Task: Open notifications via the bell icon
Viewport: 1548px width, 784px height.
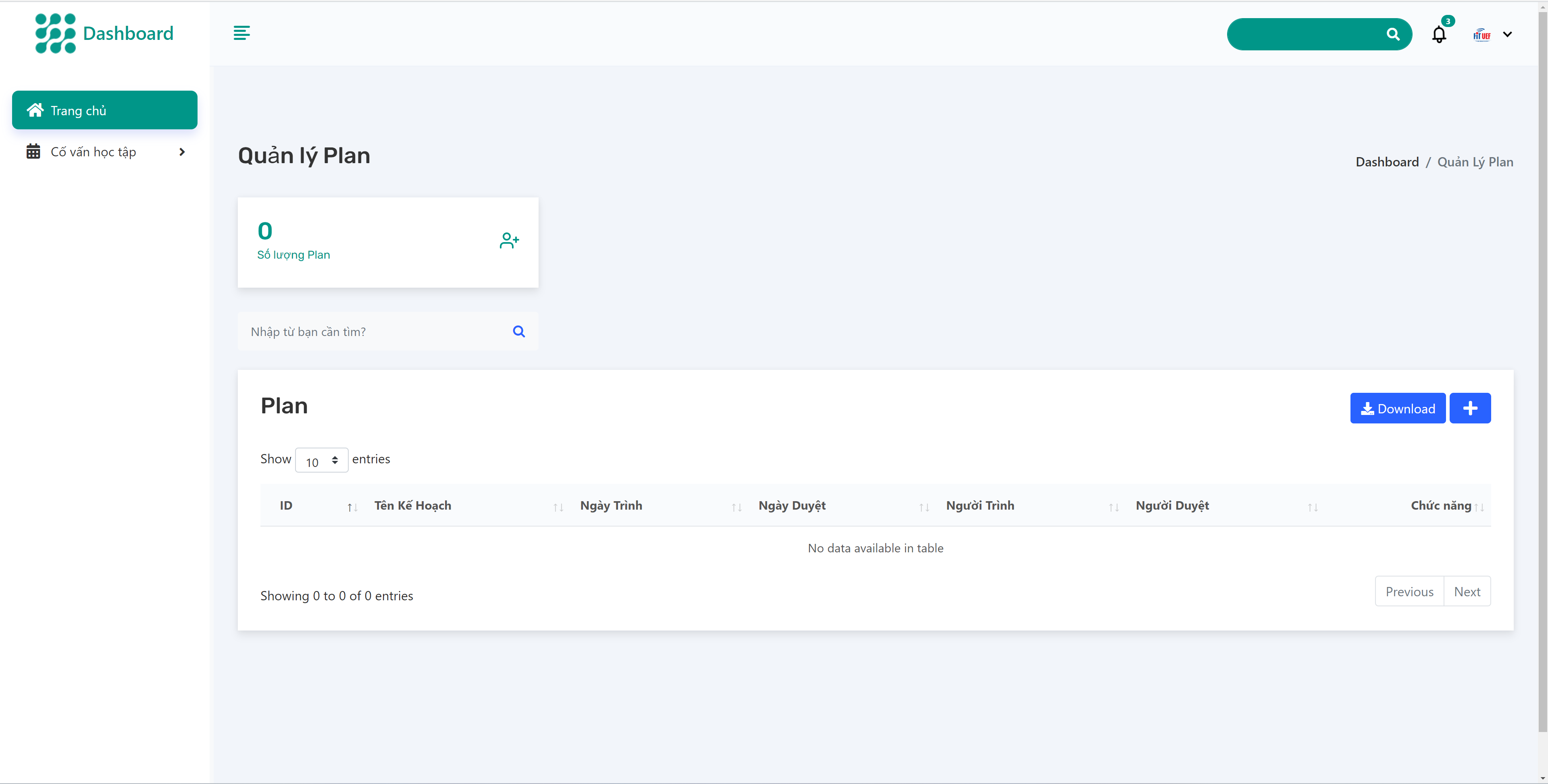Action: point(1439,34)
